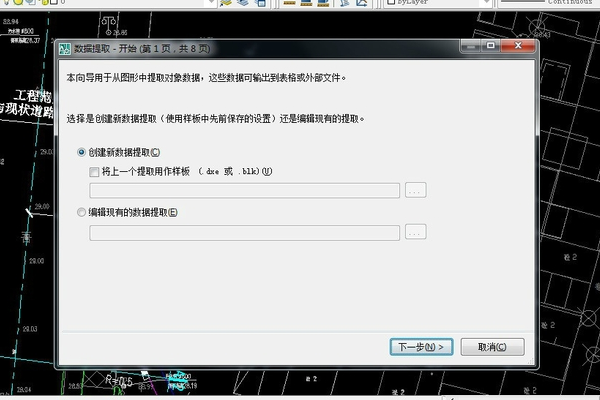Minimize the 数据提取 dialog
600x400 pixels.
click(471, 46)
